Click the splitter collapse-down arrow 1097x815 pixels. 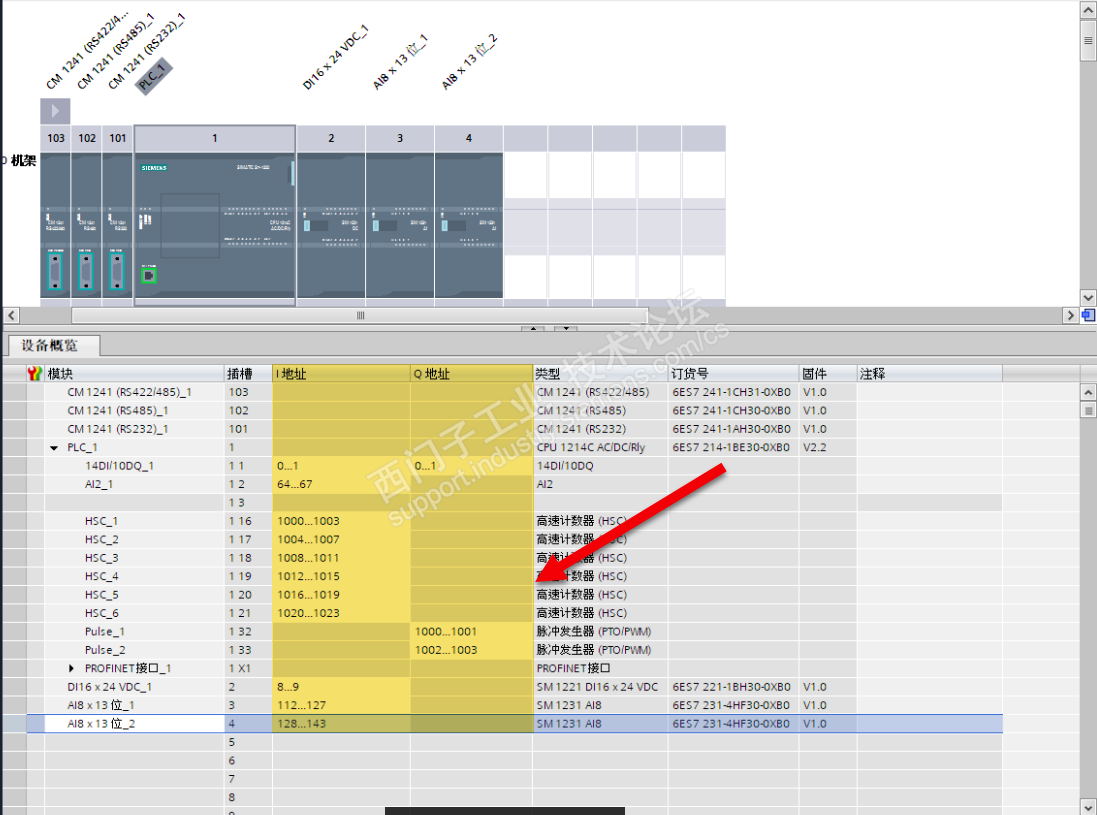click(566, 328)
